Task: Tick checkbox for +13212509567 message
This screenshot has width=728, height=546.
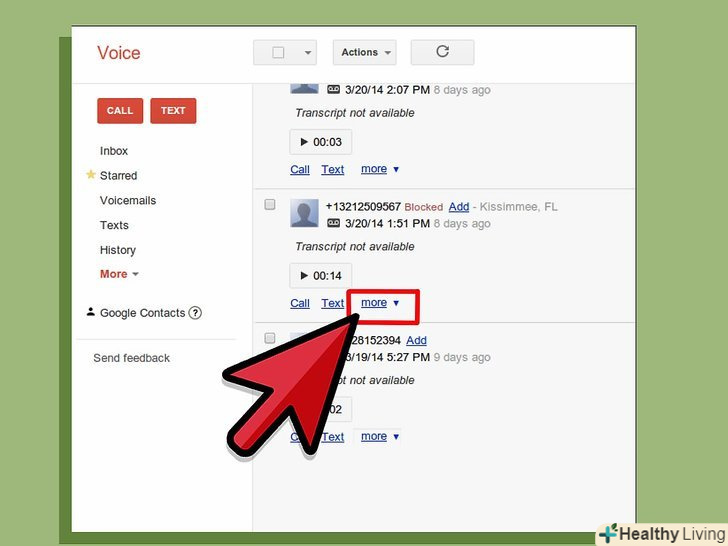Action: [x=270, y=205]
